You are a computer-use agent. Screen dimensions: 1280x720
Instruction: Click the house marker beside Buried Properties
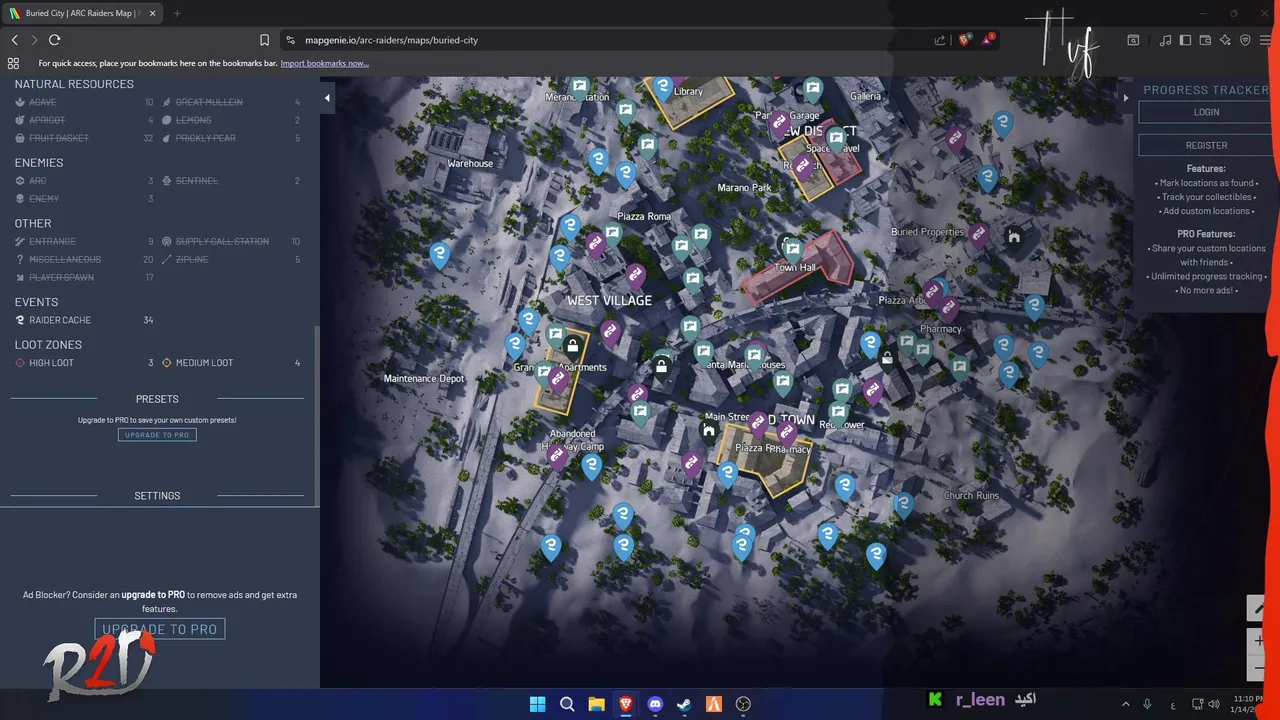click(1014, 237)
